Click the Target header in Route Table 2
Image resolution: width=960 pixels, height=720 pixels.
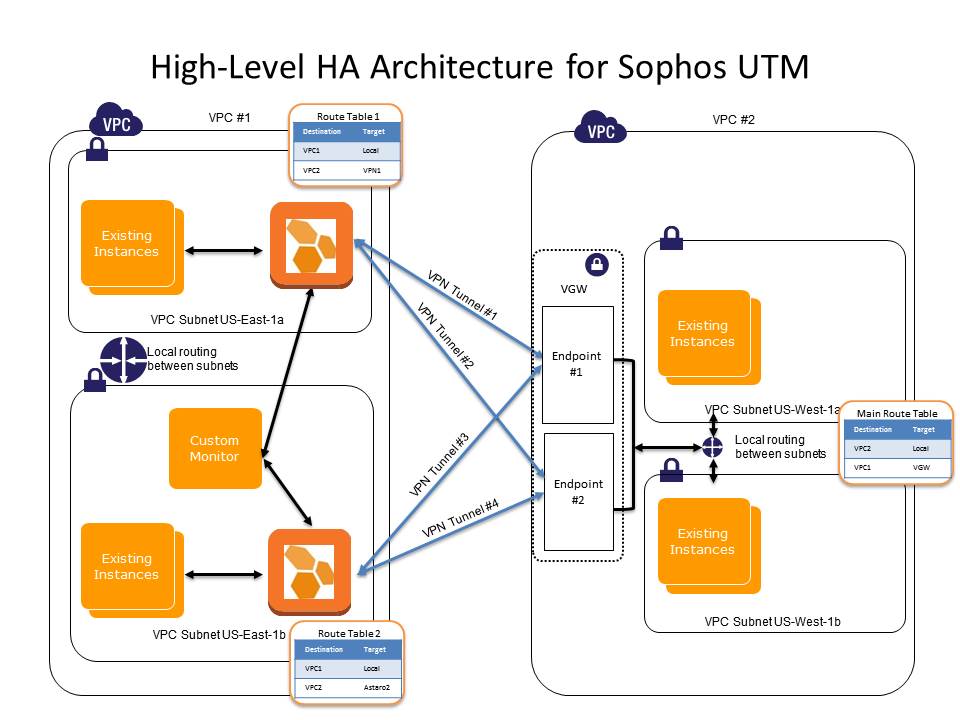375,650
